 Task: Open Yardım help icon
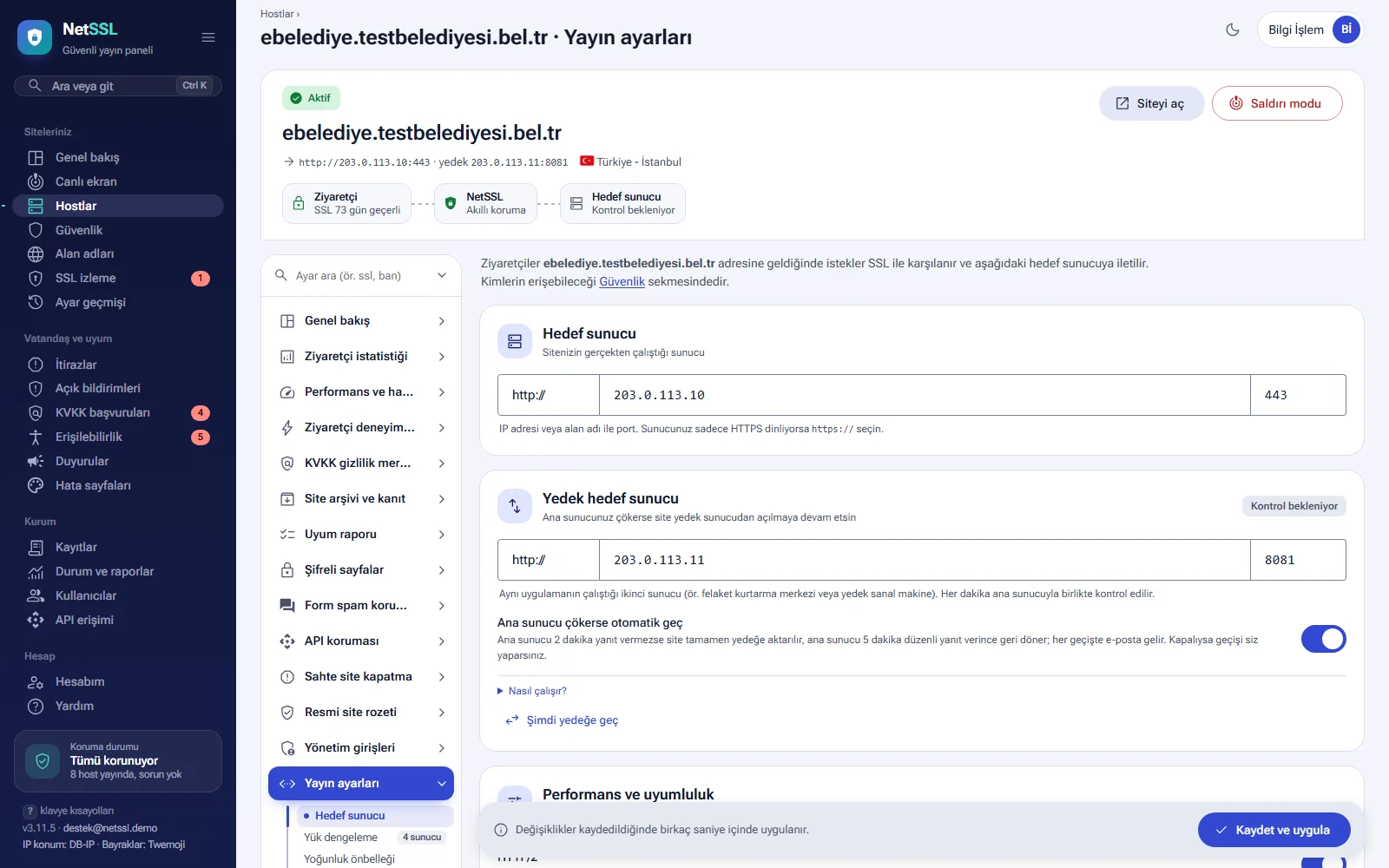pyautogui.click(x=36, y=706)
